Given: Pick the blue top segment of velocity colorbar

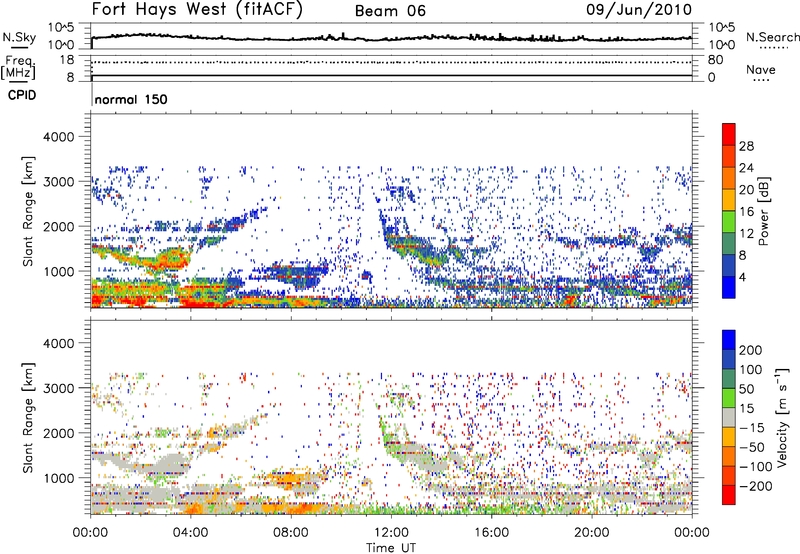Looking at the screenshot, I should [729, 340].
